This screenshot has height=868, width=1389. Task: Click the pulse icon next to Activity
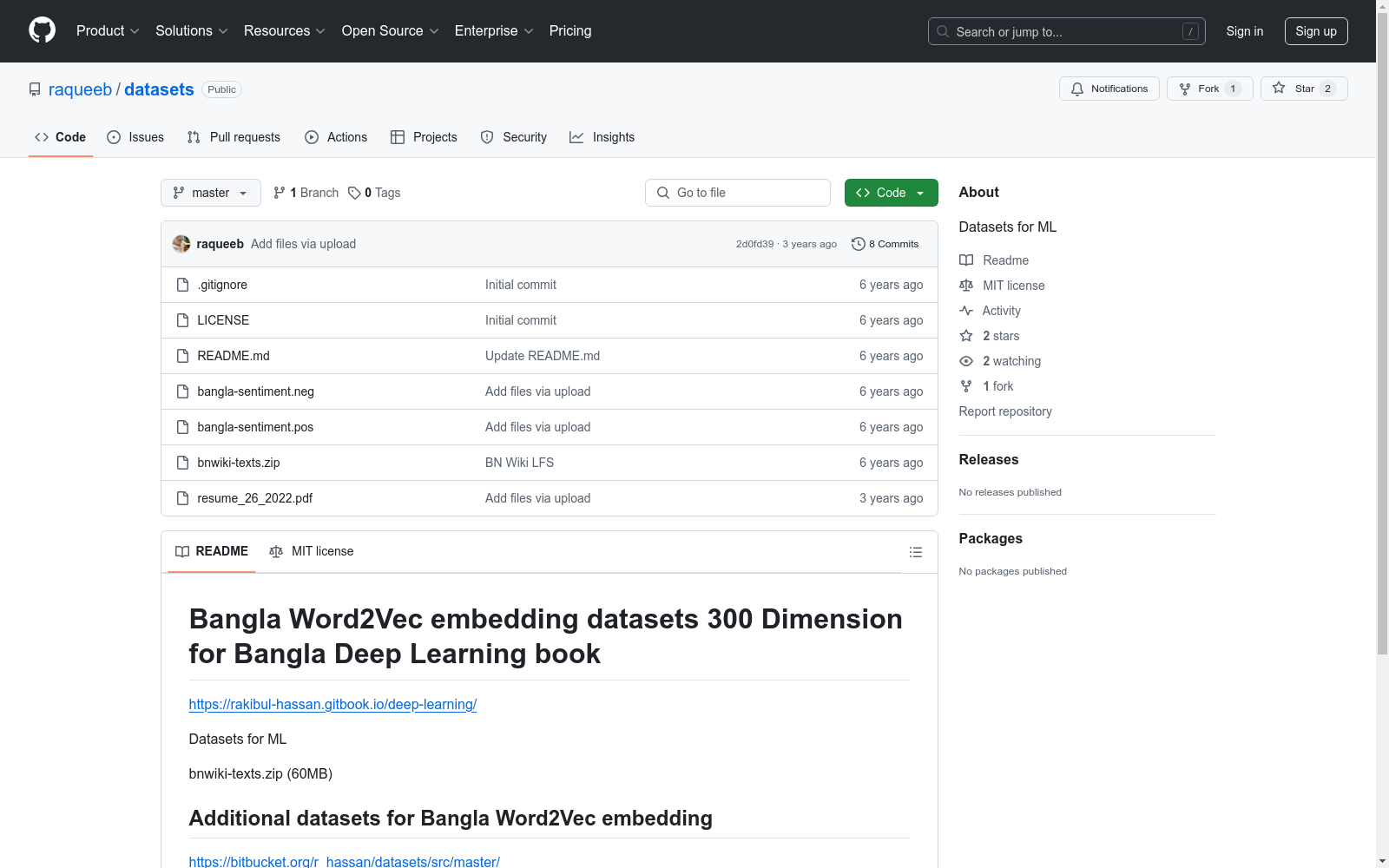click(966, 311)
